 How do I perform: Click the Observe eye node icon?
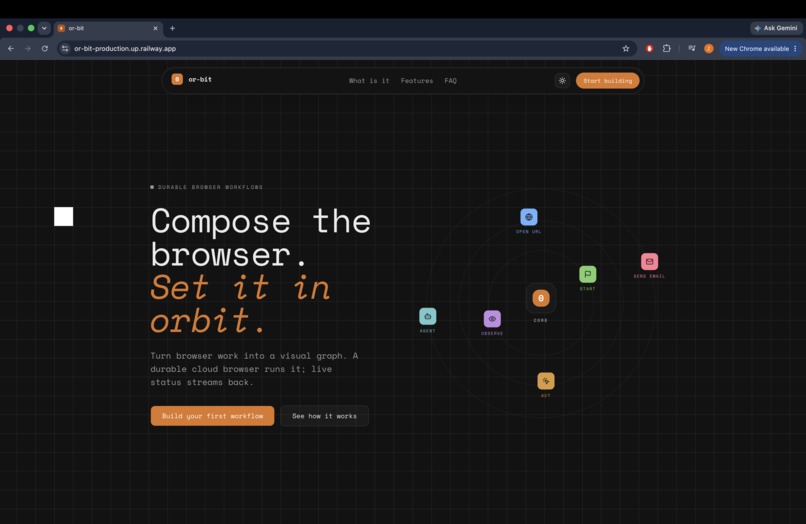tap(492, 319)
